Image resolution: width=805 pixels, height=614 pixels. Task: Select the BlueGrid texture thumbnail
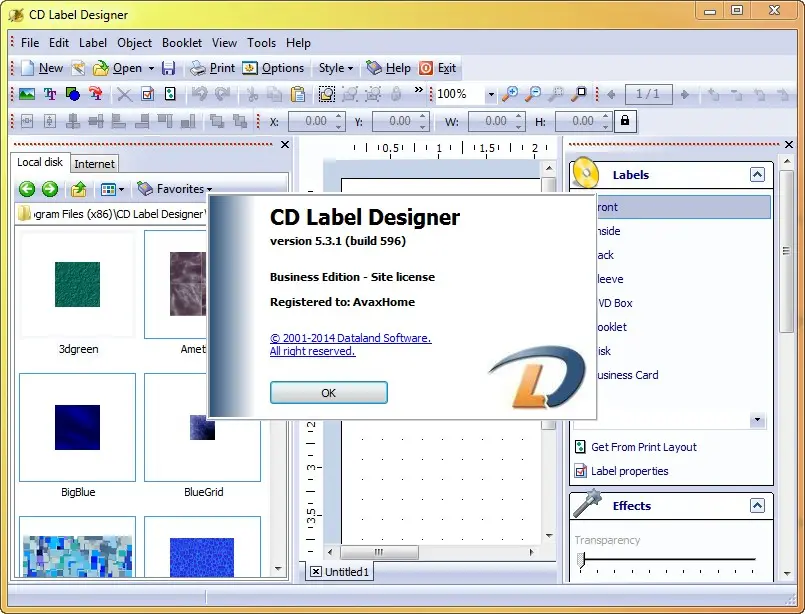202,427
